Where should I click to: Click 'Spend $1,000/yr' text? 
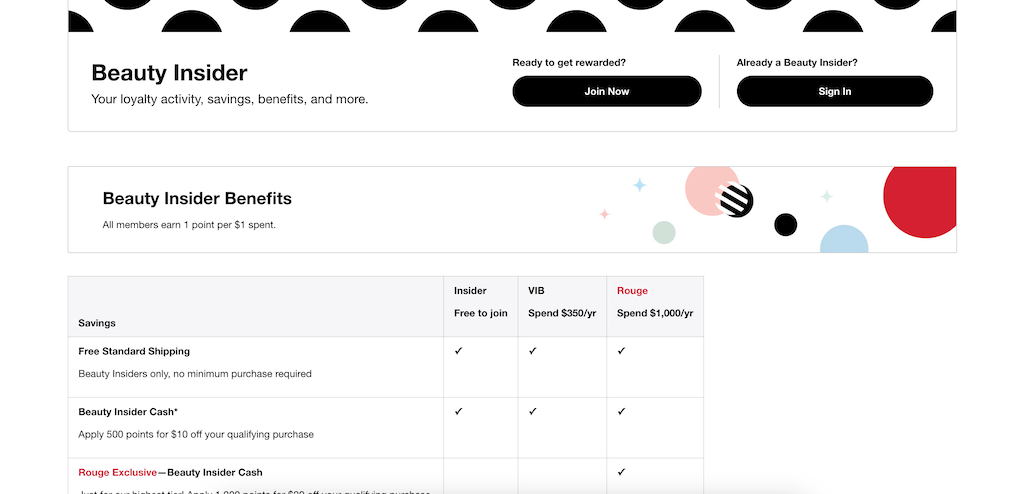[x=655, y=313]
